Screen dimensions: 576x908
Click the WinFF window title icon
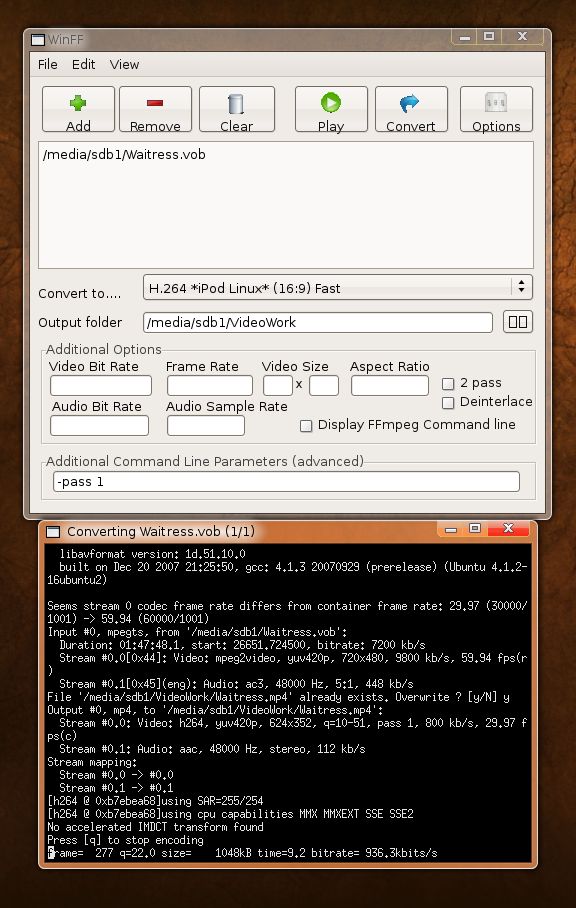coord(38,40)
